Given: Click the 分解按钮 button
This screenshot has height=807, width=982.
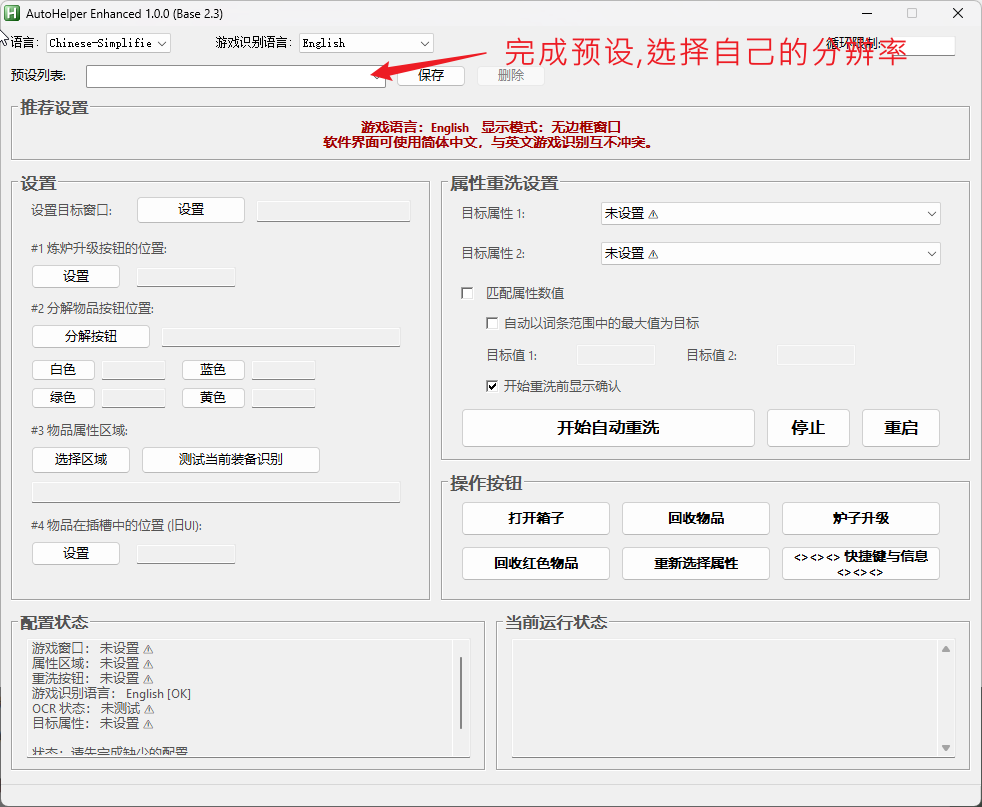Looking at the screenshot, I should [91, 336].
